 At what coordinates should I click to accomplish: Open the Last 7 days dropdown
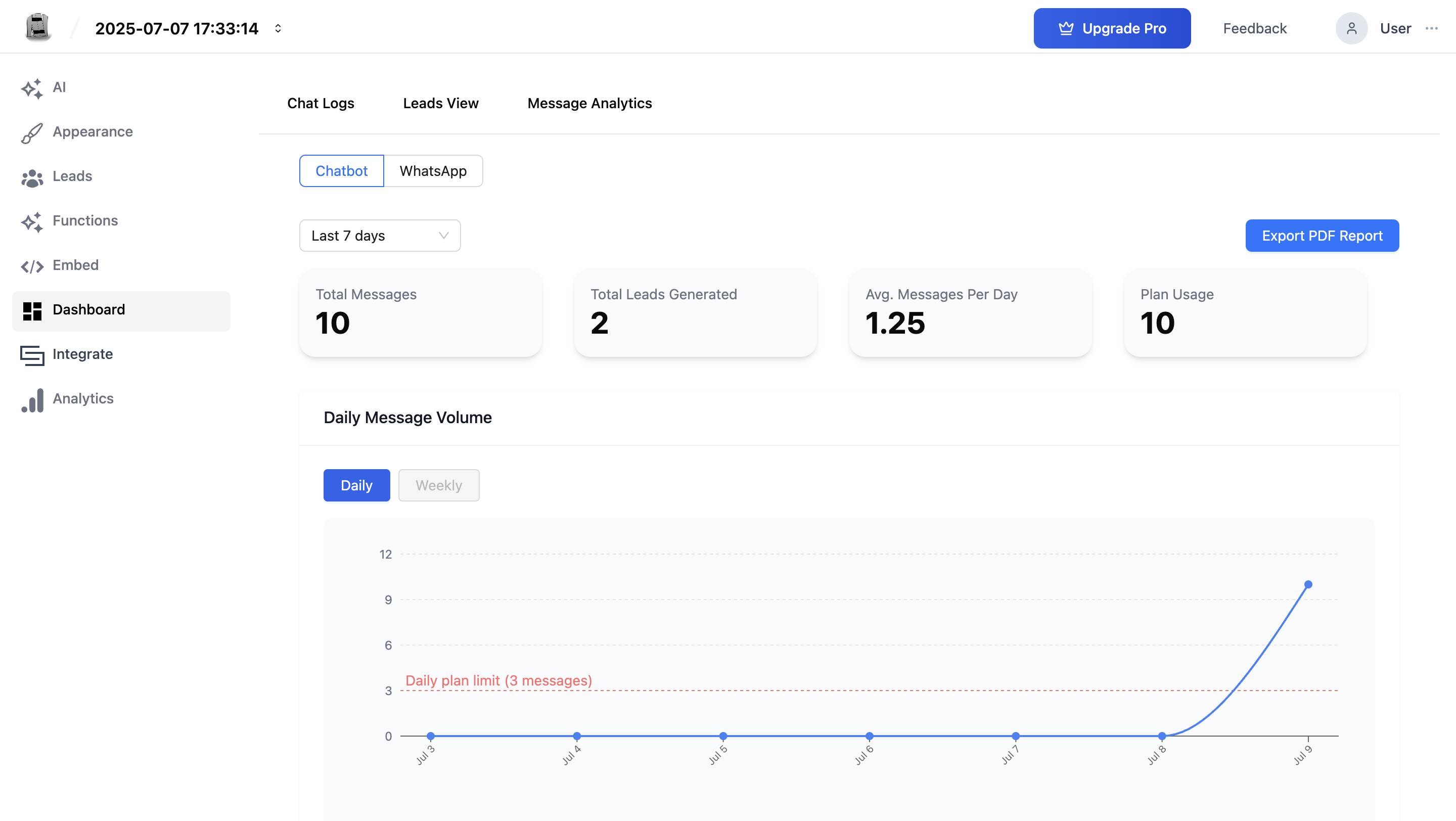pos(380,236)
